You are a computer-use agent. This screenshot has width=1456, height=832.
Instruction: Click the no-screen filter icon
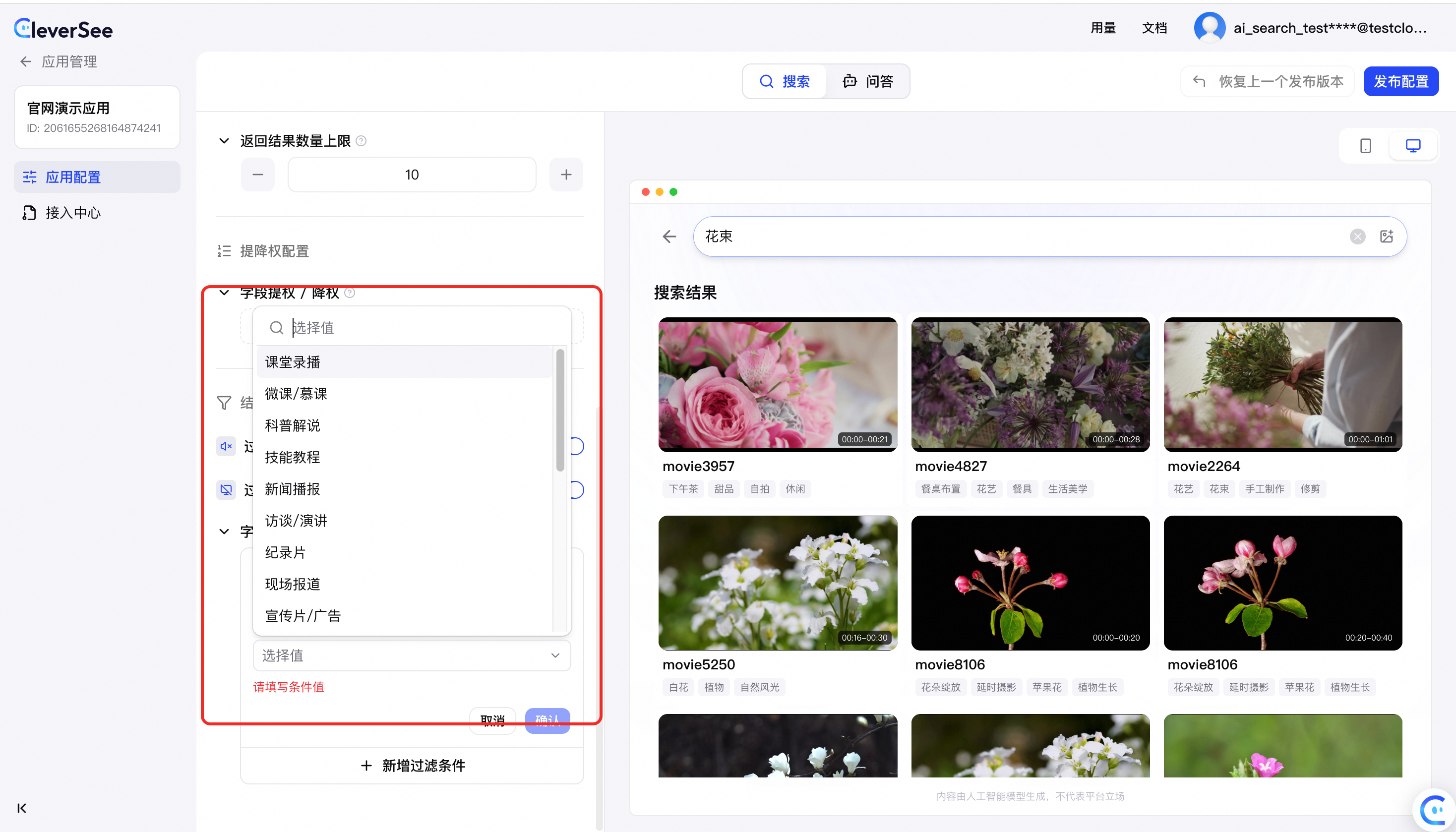point(226,490)
